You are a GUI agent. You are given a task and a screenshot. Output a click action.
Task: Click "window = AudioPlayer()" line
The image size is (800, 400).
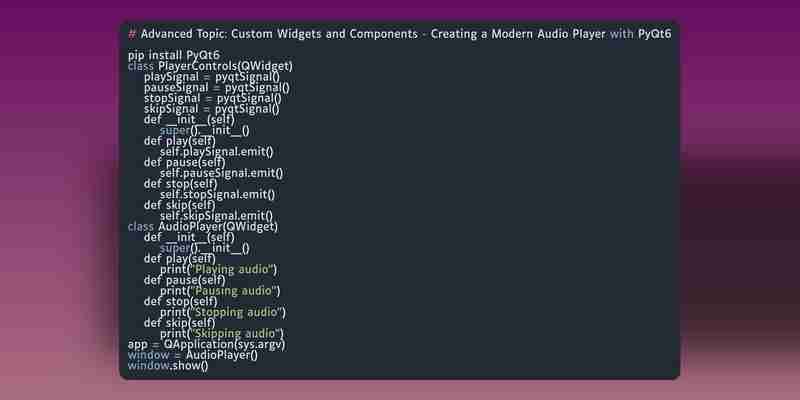click(193, 356)
